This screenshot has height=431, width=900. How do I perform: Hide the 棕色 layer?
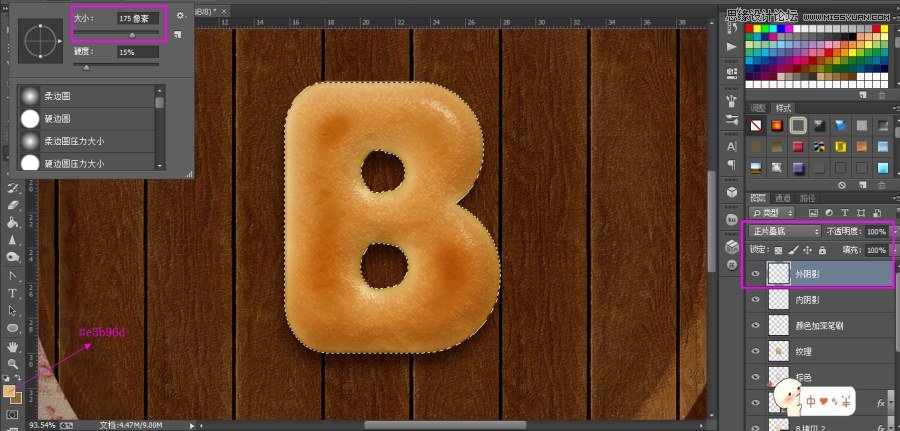click(755, 377)
